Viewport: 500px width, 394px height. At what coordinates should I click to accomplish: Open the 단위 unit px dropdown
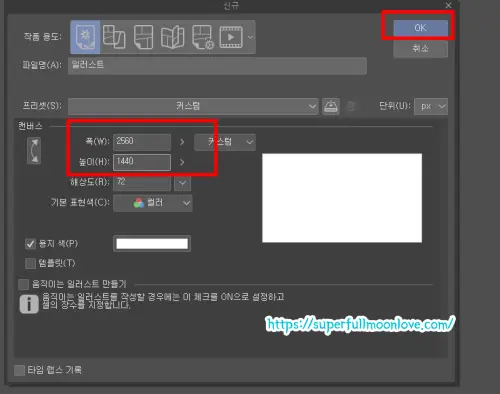coord(431,106)
